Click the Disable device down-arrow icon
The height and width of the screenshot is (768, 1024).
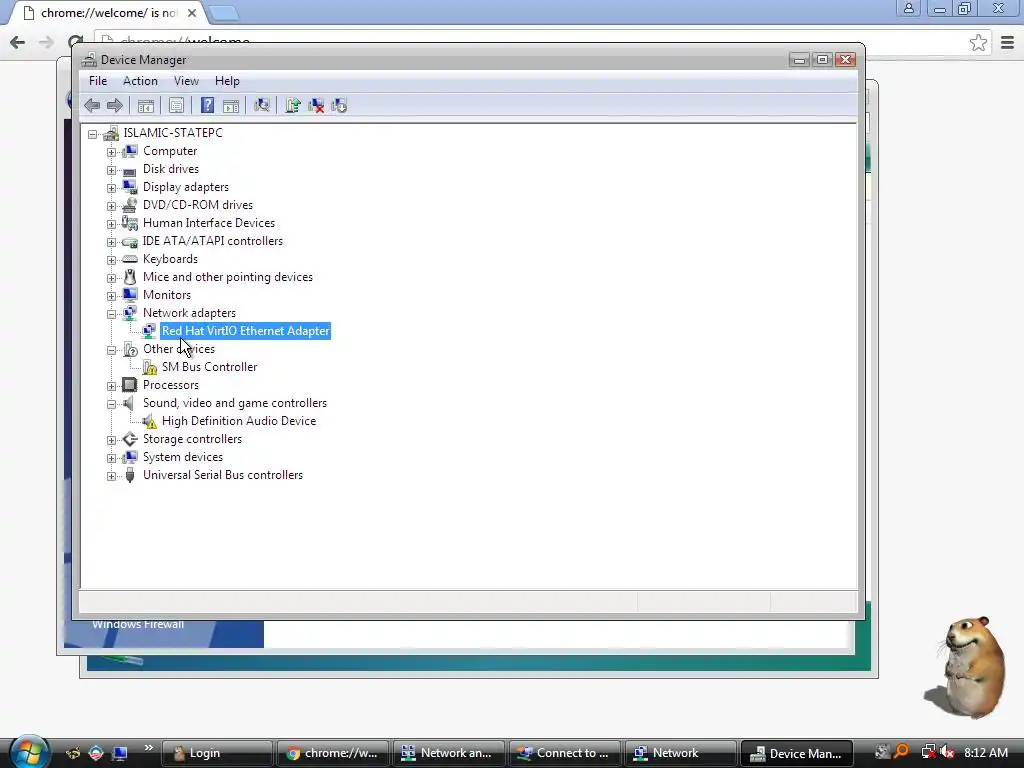(x=339, y=105)
